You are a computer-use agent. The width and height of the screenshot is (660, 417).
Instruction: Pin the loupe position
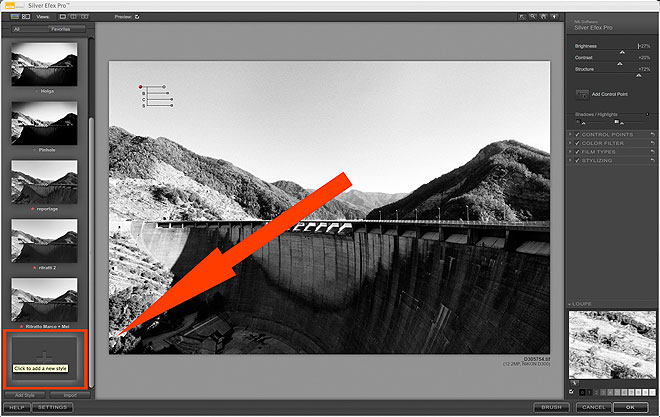575,383
